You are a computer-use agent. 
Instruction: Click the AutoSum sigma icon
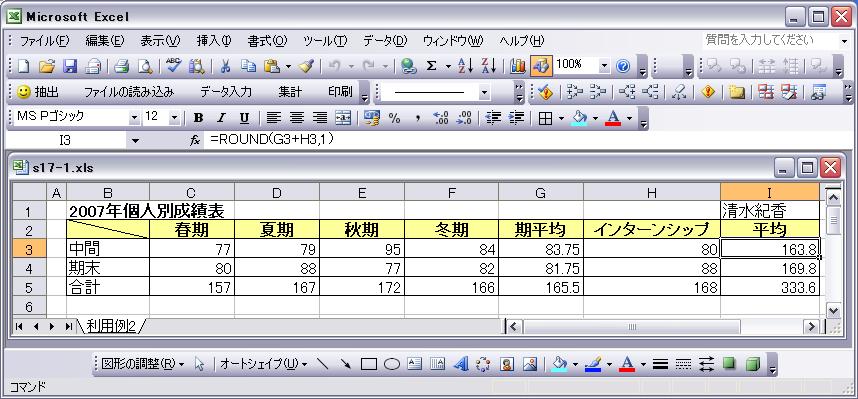tap(431, 66)
